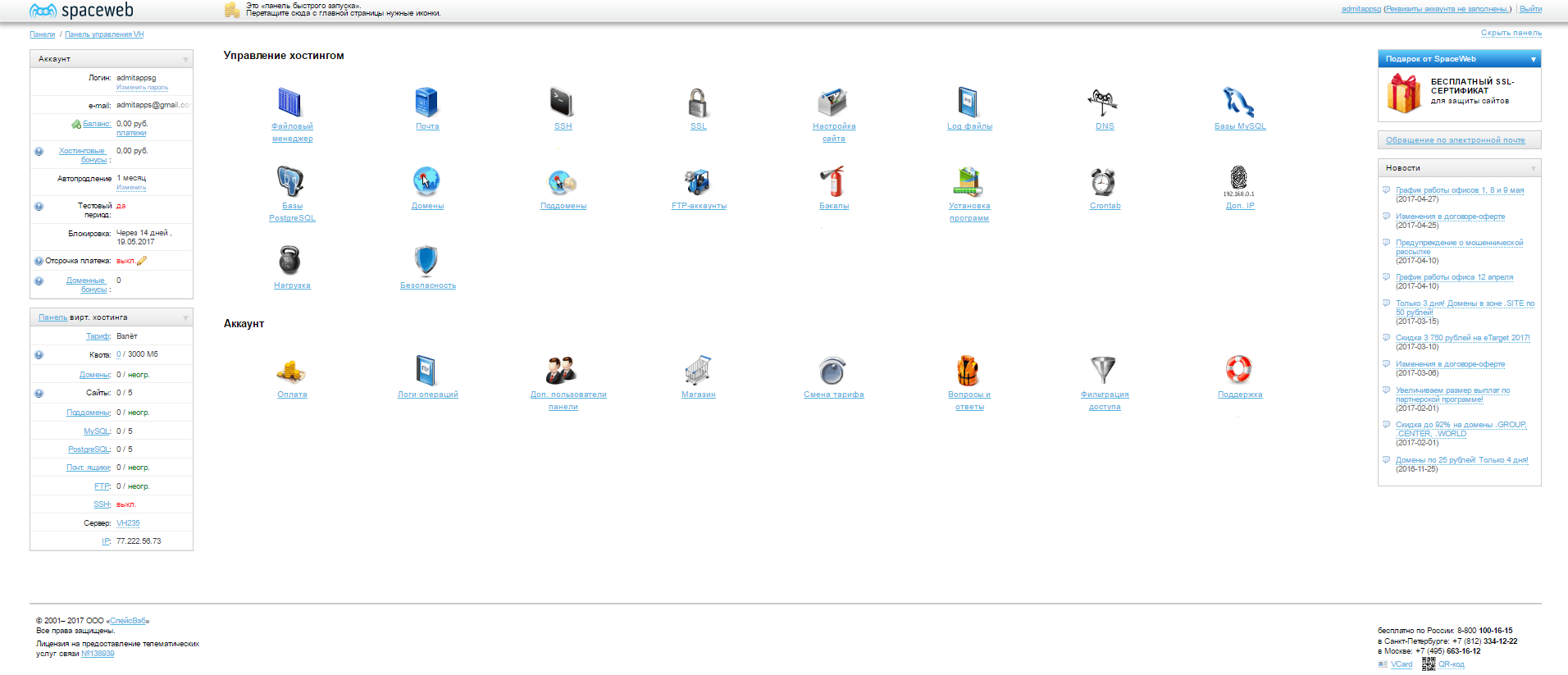
Task: Open the Log файлы icon
Action: coord(969,103)
